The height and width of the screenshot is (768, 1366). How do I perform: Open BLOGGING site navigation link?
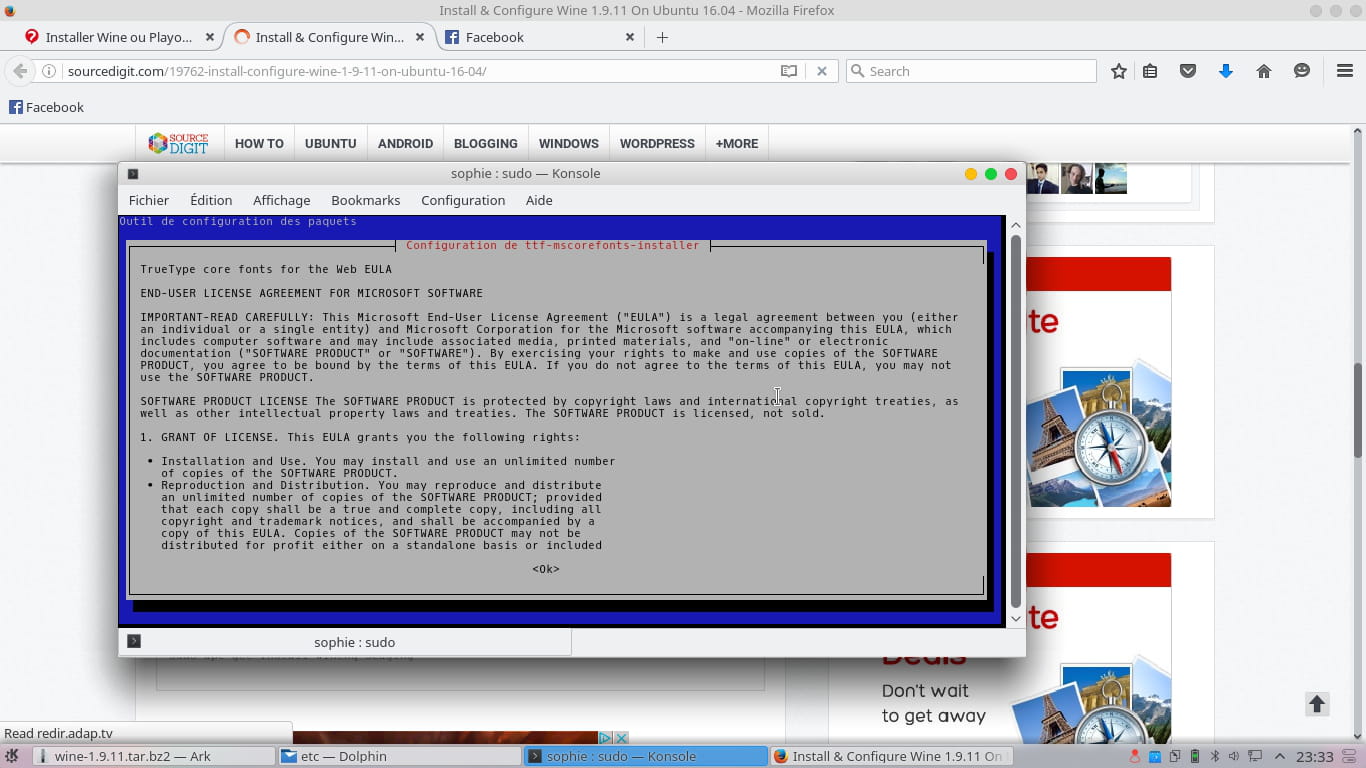(x=485, y=143)
